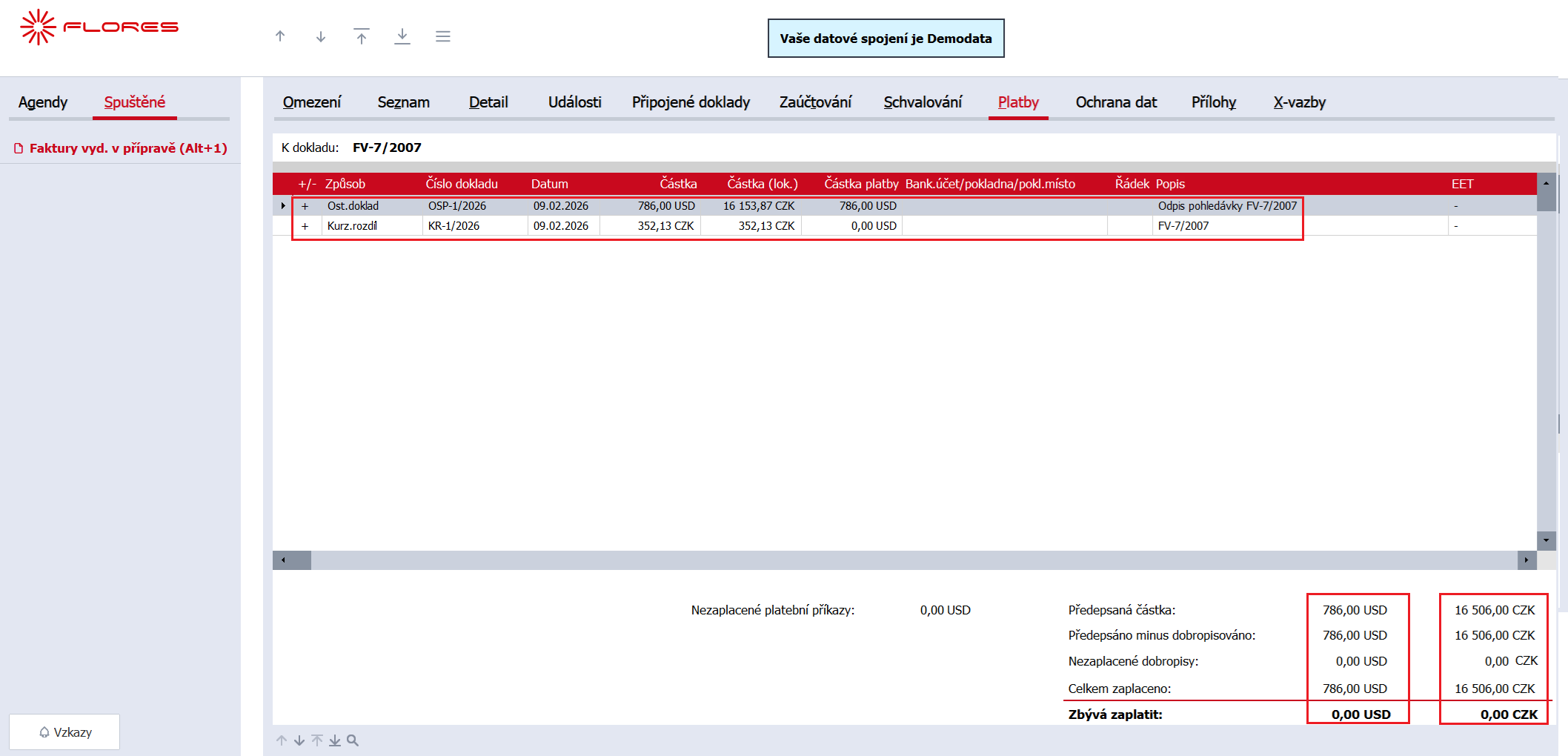Click description Odpis pohledávky FV-7/2007

coord(1227,206)
